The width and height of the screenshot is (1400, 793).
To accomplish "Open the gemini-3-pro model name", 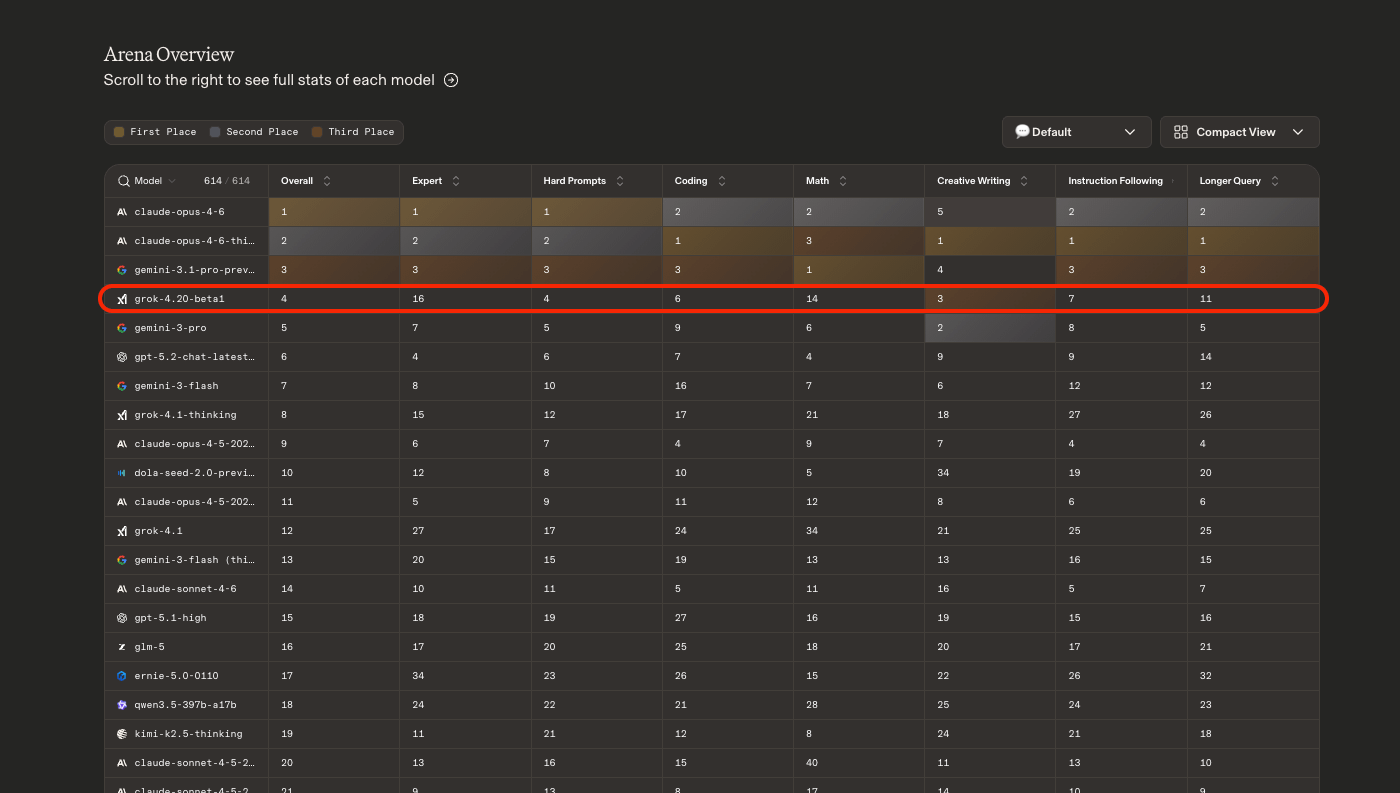I will 170,328.
